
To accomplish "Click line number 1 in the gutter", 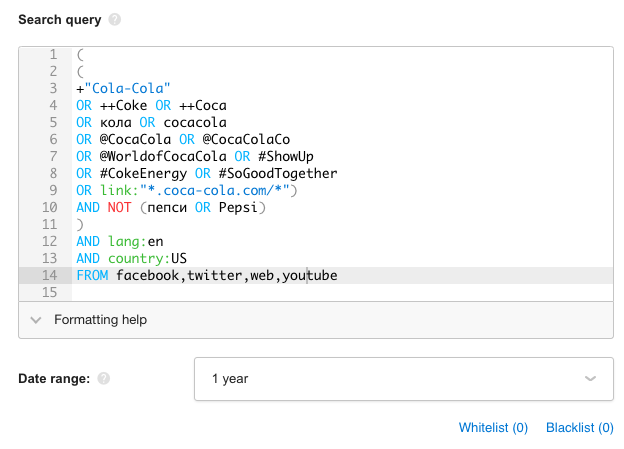I will pos(53,55).
